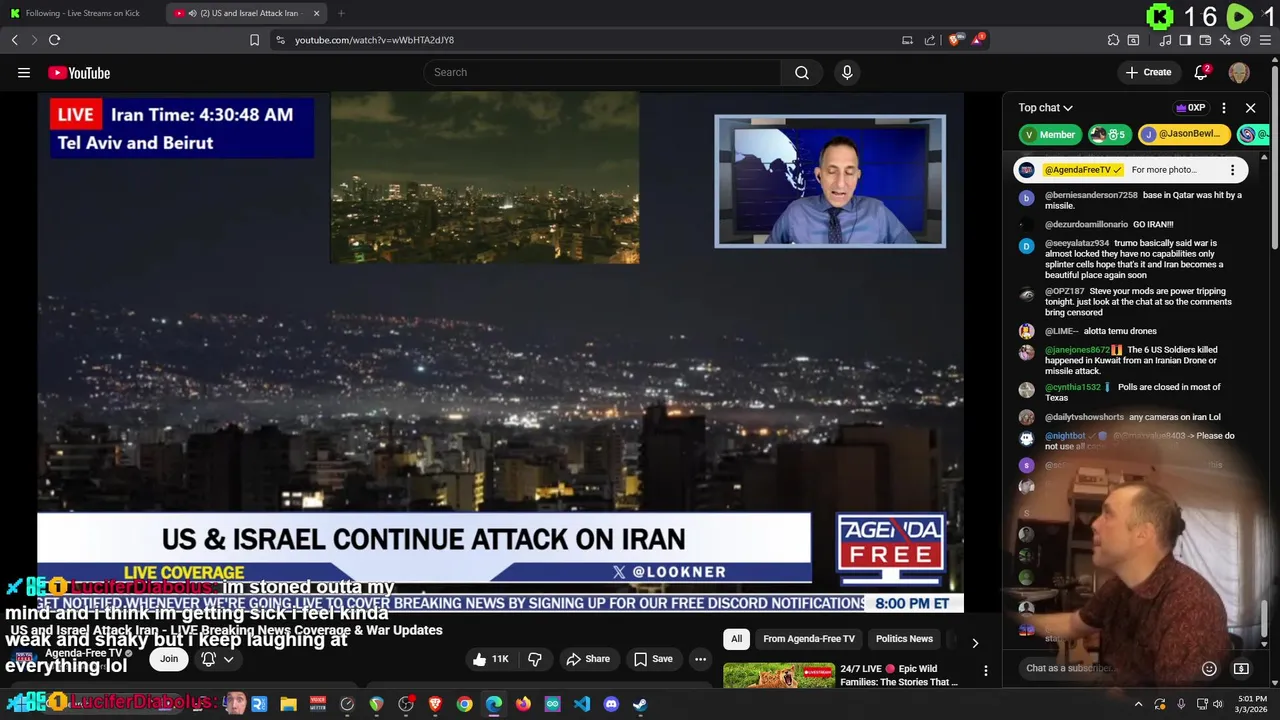Open the @JasonBewl super chat chip
This screenshot has width=1280, height=720.
click(1183, 134)
